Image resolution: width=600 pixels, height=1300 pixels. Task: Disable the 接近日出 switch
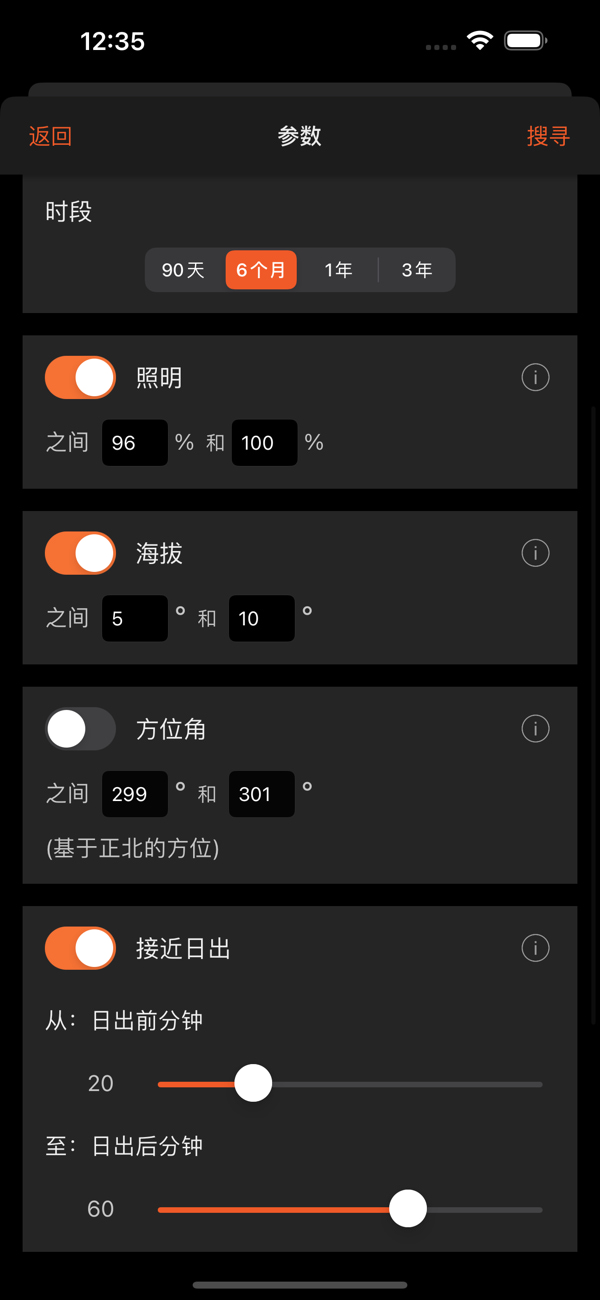80,948
